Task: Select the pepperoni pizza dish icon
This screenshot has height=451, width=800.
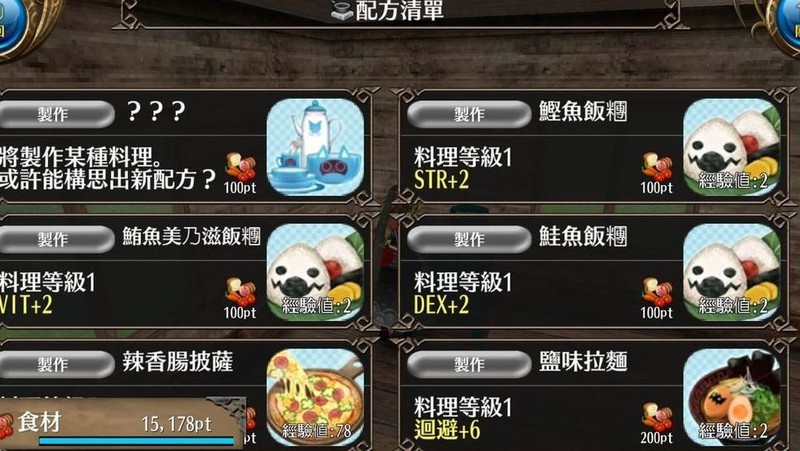Action: 315,397
